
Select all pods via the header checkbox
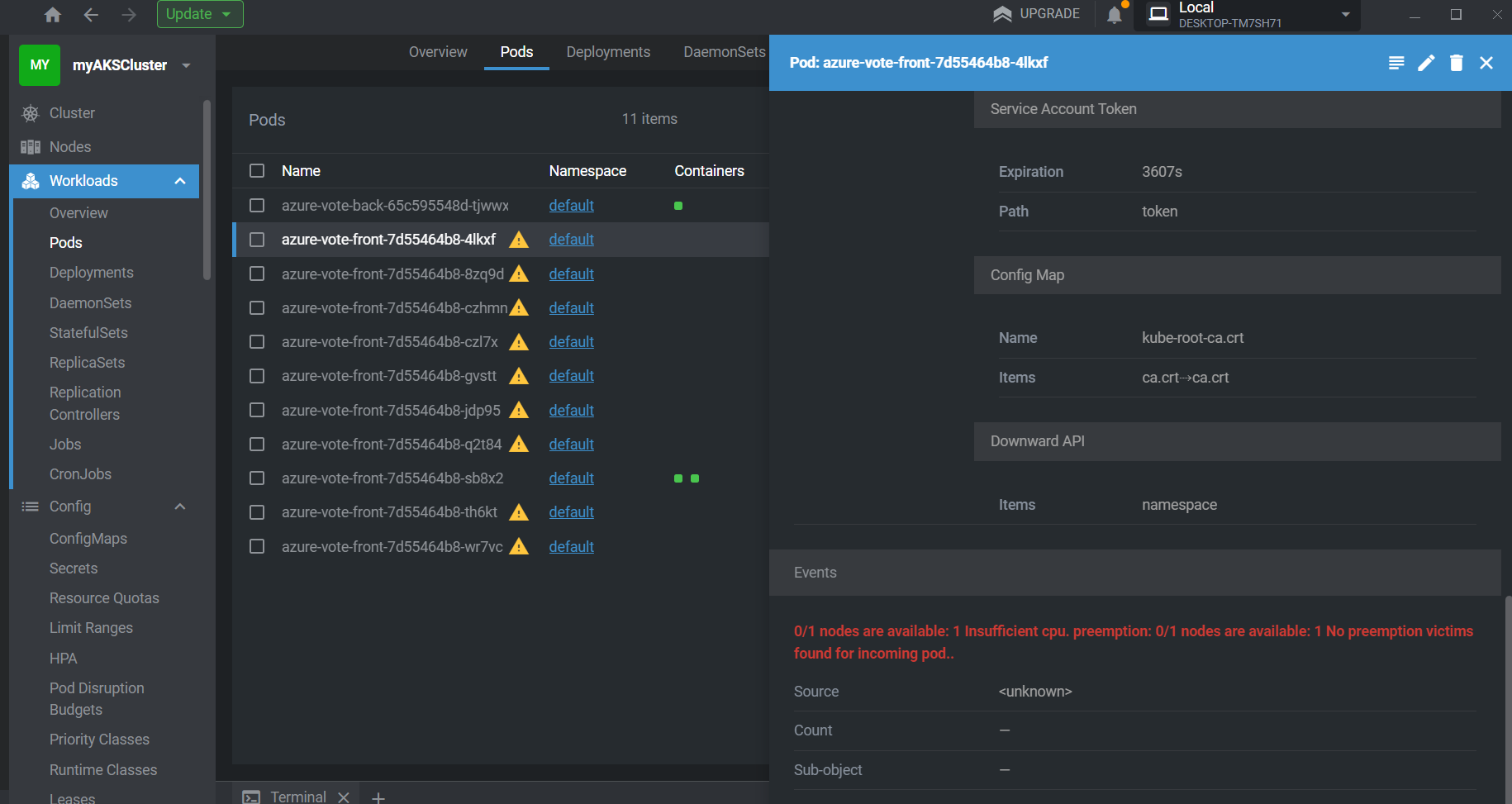coord(257,170)
